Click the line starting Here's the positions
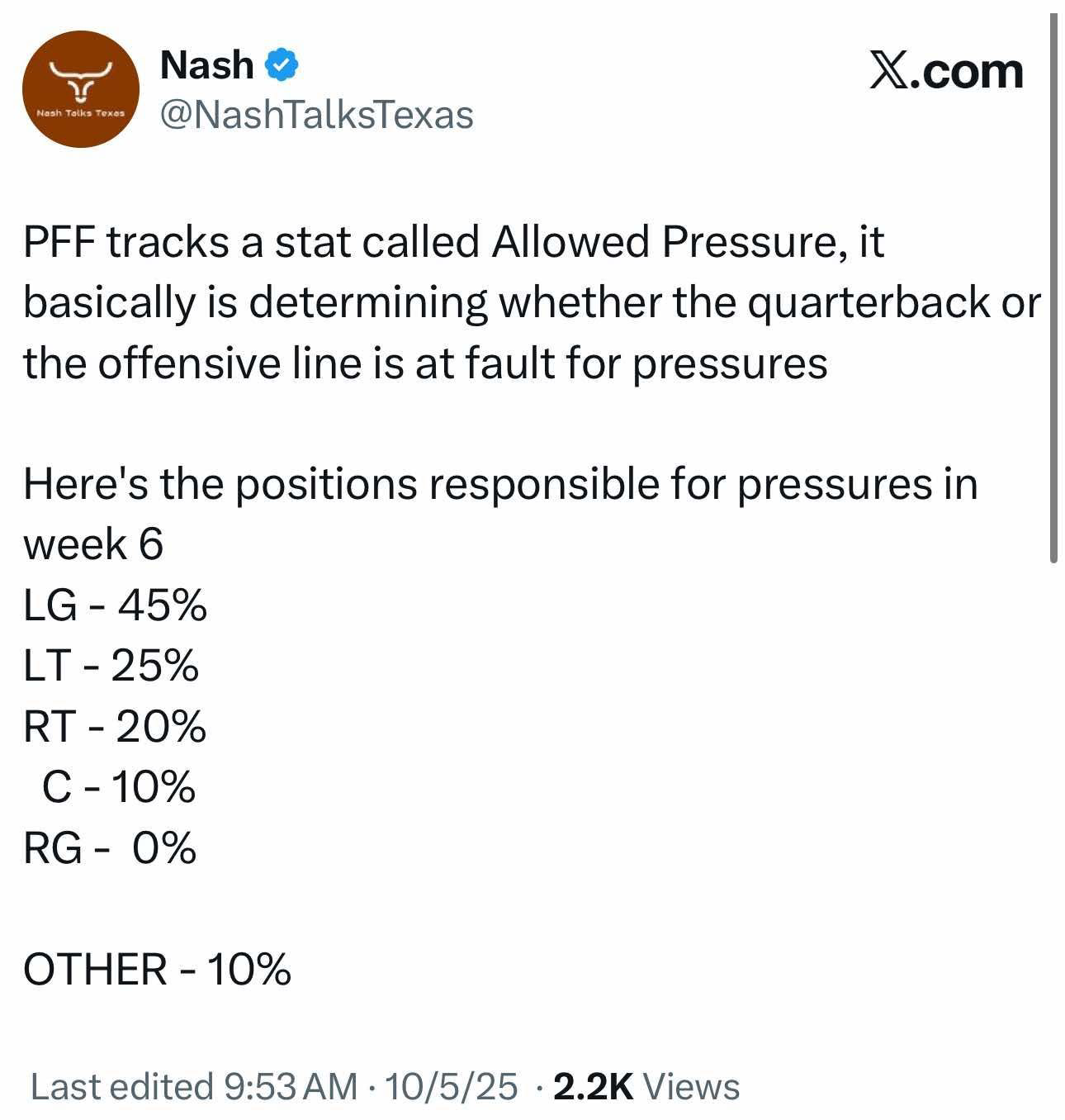Viewport: 1065px width, 1120px height. (499, 484)
